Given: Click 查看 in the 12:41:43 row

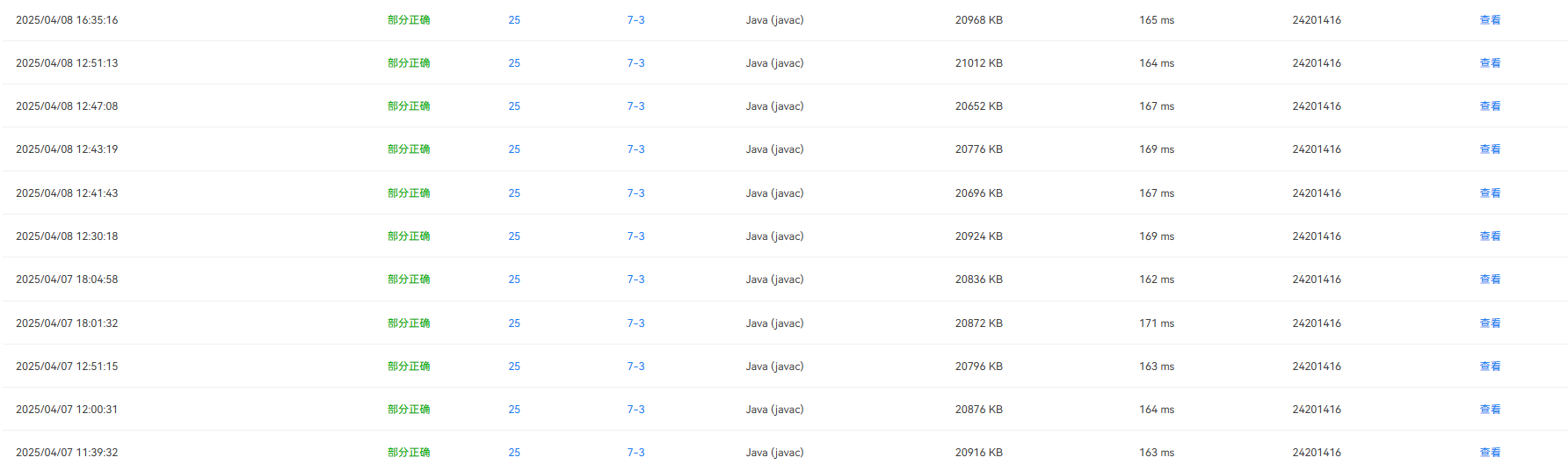Looking at the screenshot, I should [x=1490, y=193].
